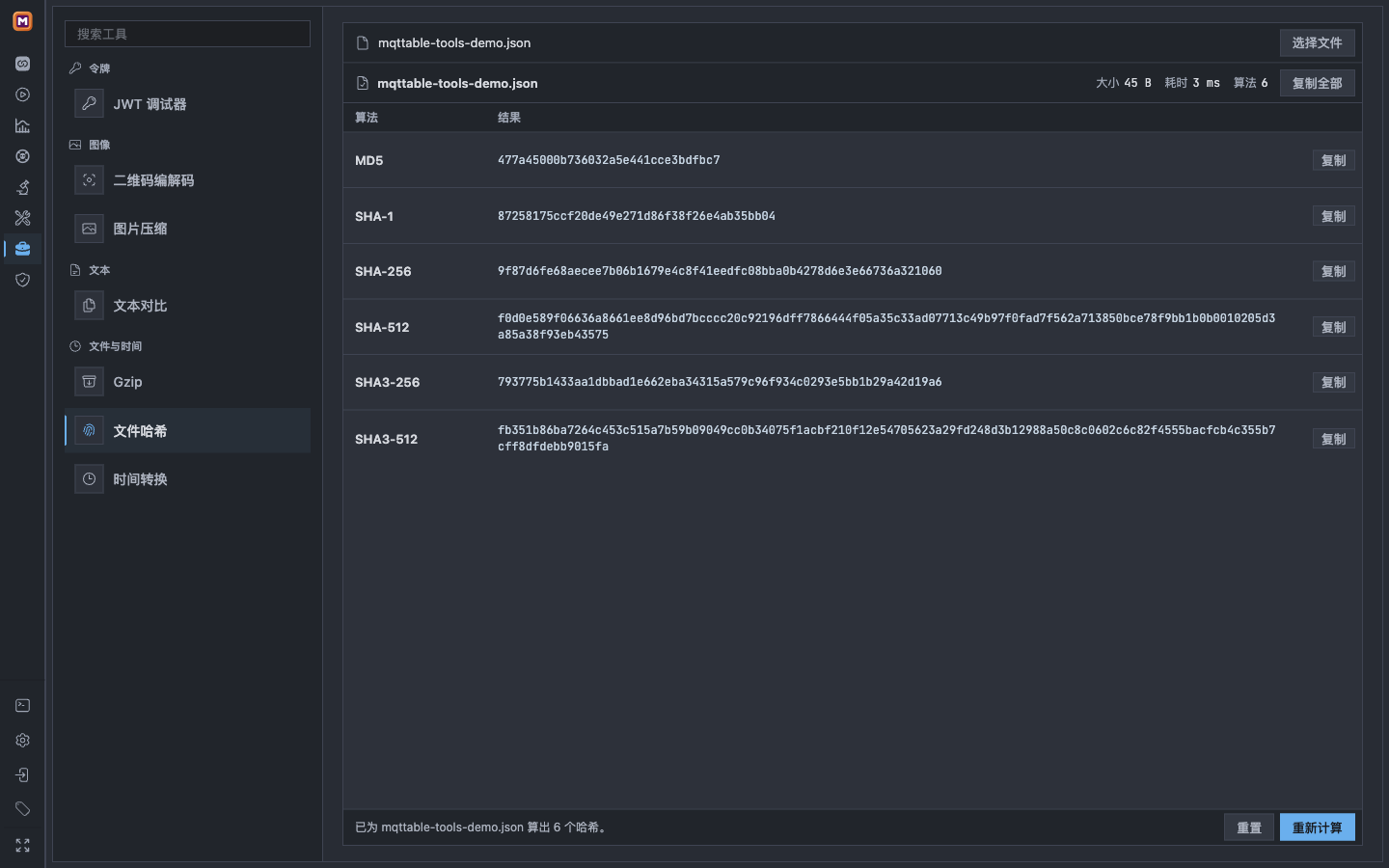Toggle fullscreen with expand arrows icon

coord(22,846)
